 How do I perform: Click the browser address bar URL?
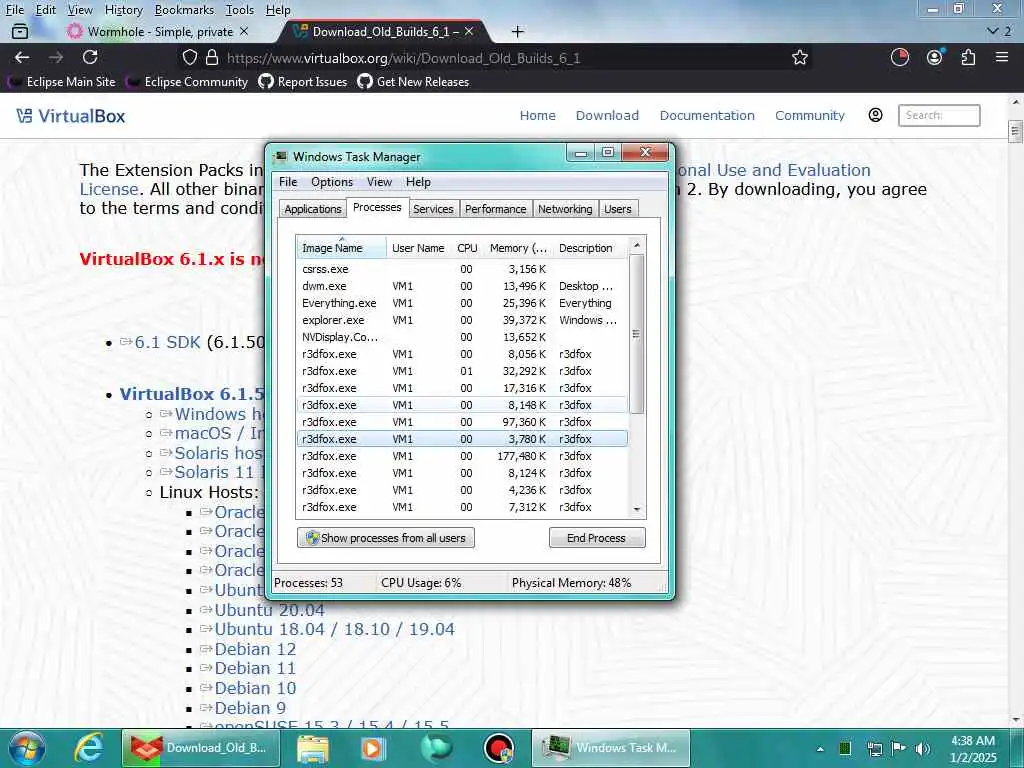[404, 58]
